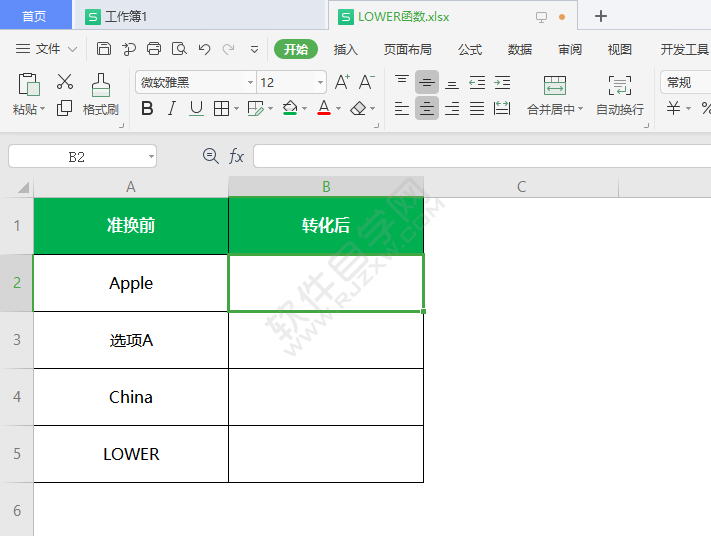Toggle horizontal center alignment
The width and height of the screenshot is (711, 536).
(x=427, y=108)
